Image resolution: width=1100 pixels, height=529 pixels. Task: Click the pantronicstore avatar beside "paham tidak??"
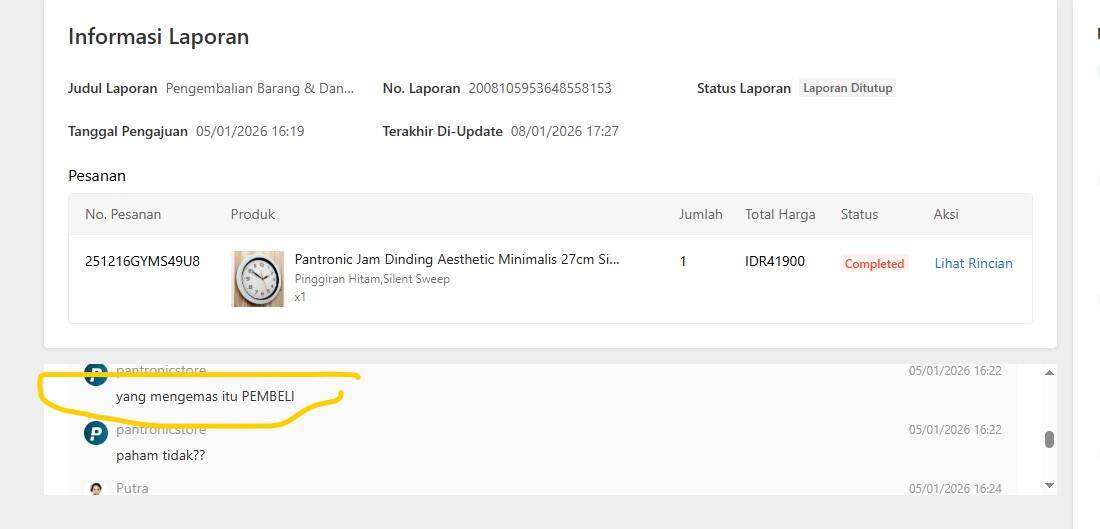(96, 433)
